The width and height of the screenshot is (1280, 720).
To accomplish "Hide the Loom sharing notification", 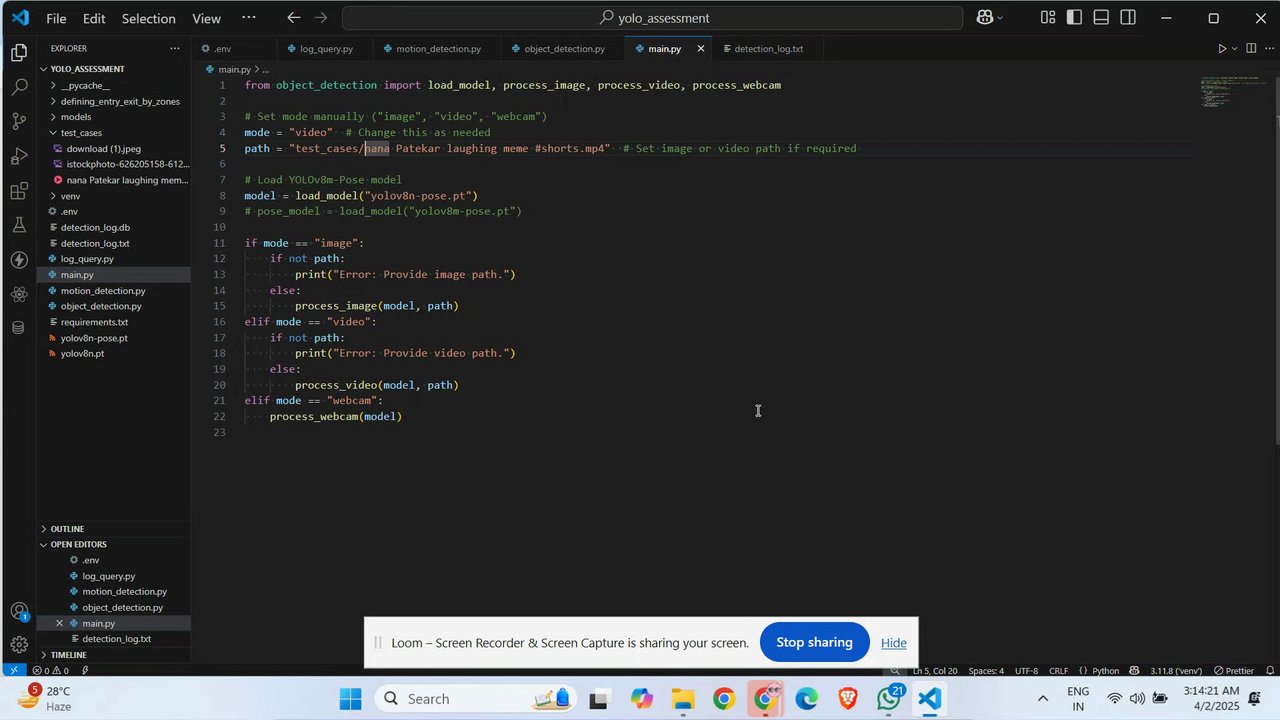I will 894,643.
